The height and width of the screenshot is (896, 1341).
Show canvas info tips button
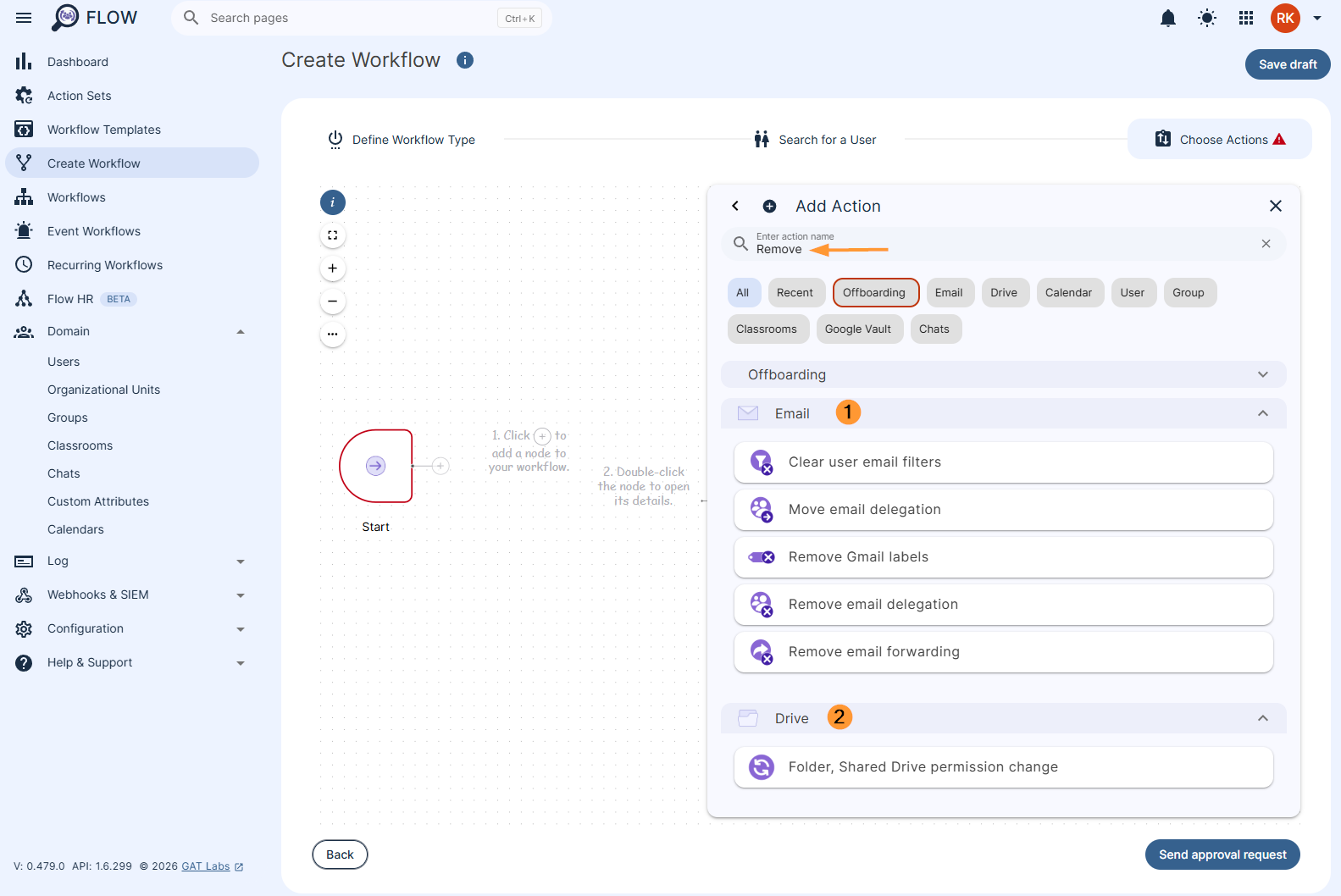(x=333, y=202)
